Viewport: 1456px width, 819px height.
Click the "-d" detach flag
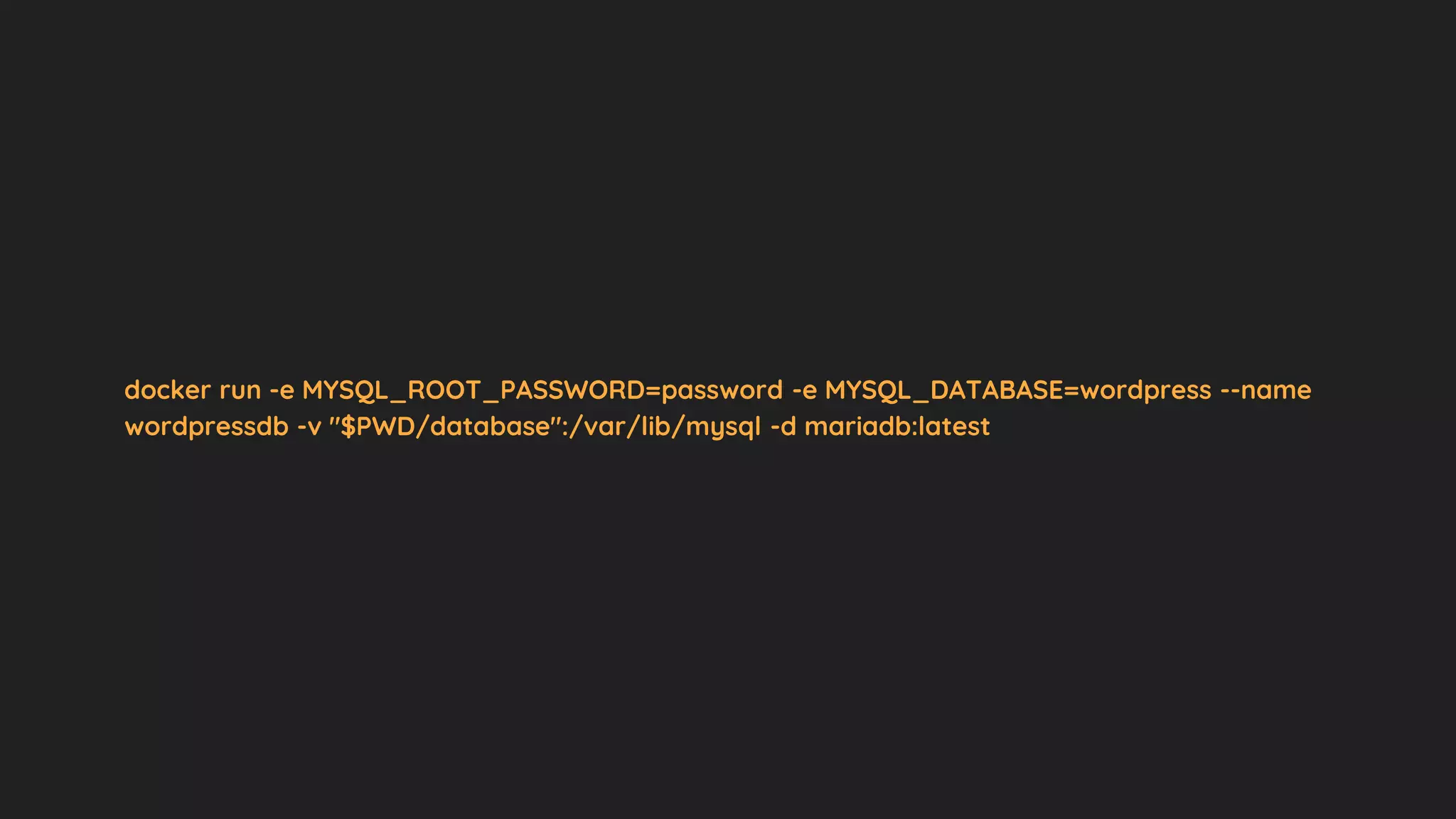point(783,426)
